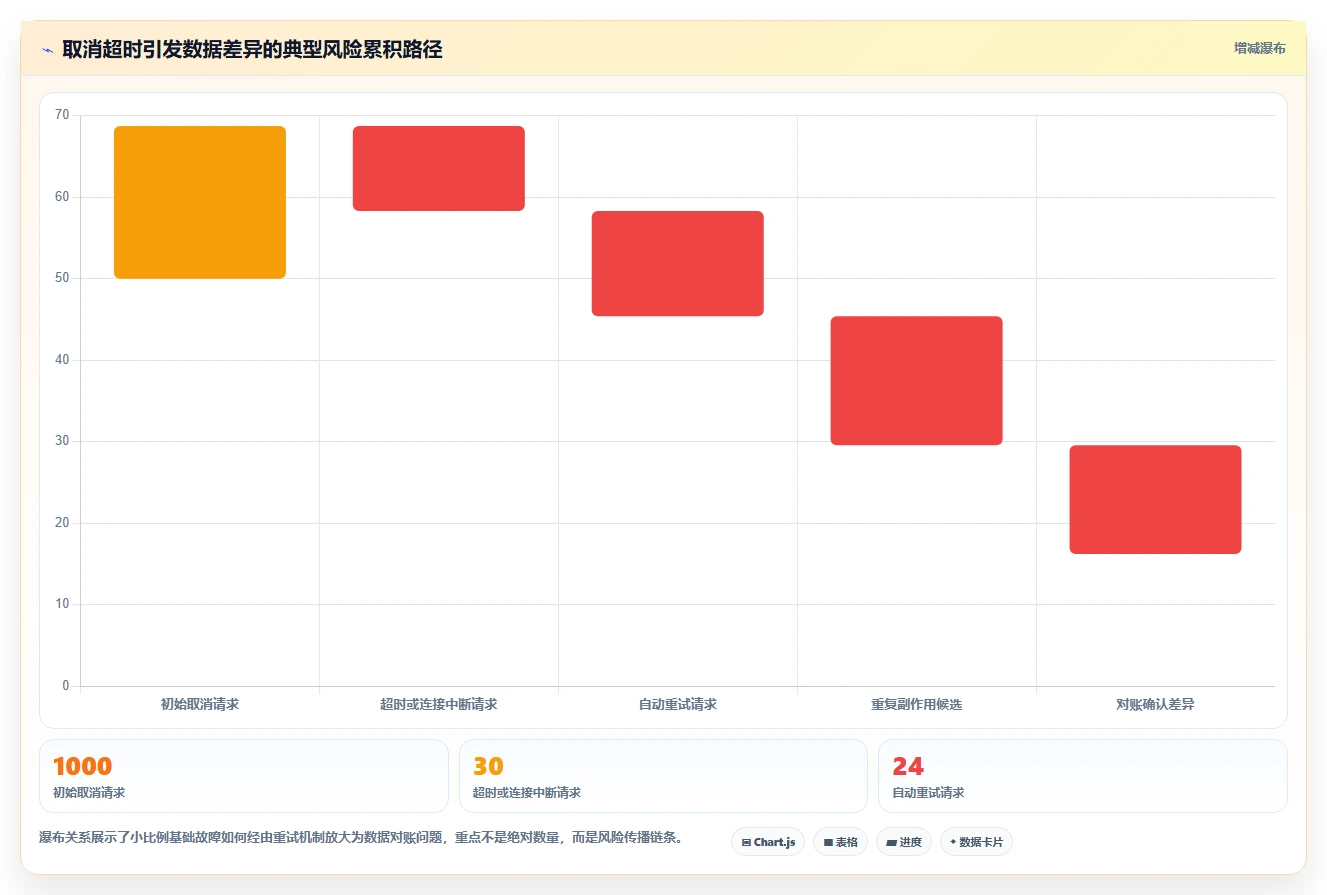This screenshot has width=1327, height=895.
Task: Select the Chart.js chip
Action: 768,842
